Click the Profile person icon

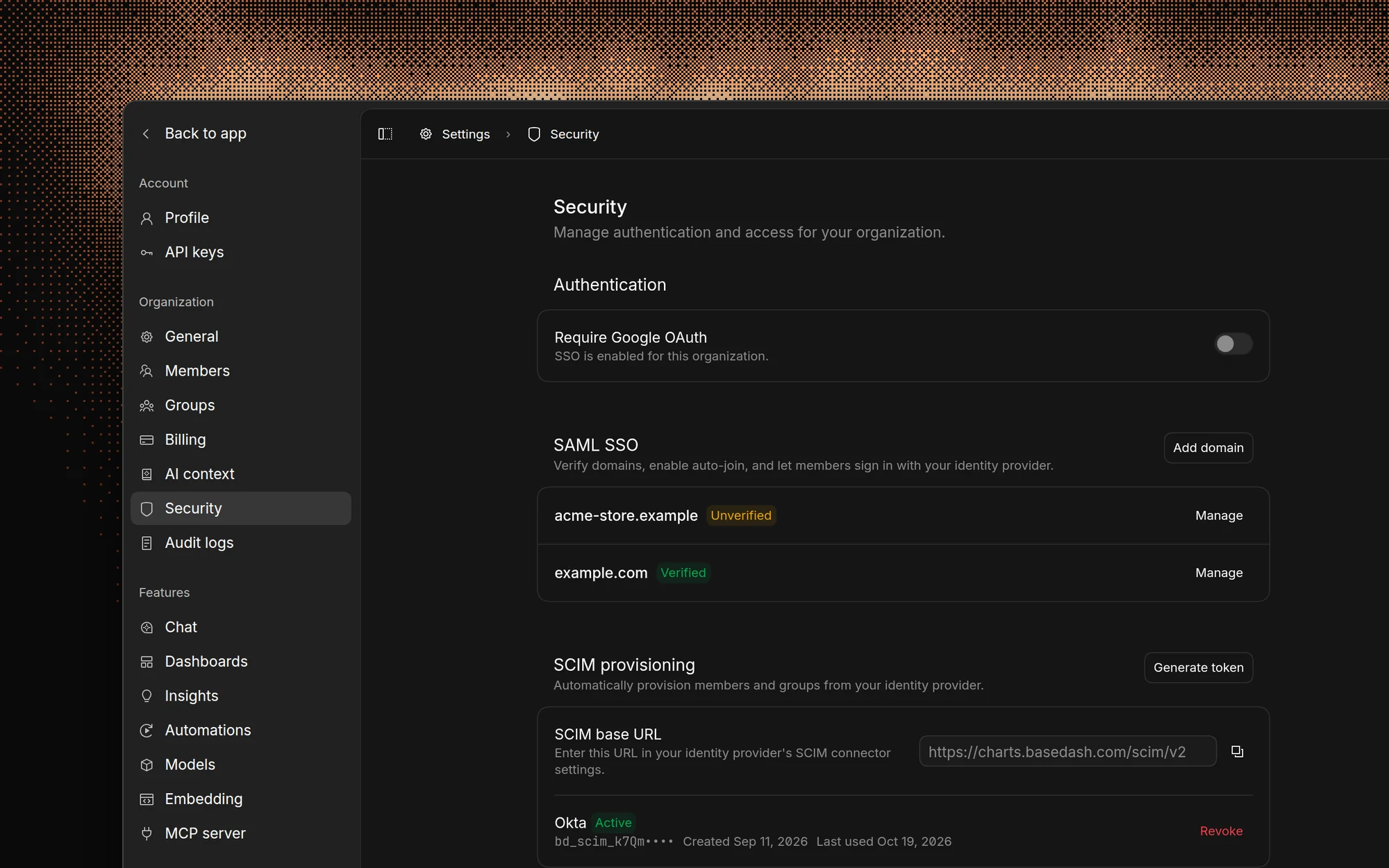147,218
